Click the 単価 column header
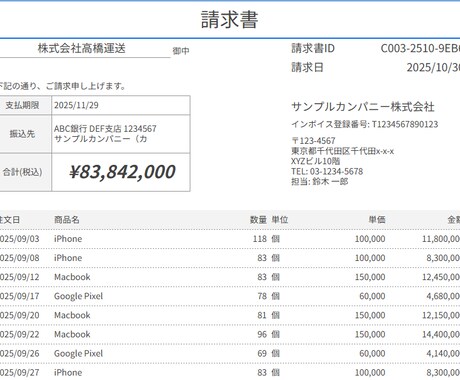The height and width of the screenshot is (380, 460). click(377, 220)
